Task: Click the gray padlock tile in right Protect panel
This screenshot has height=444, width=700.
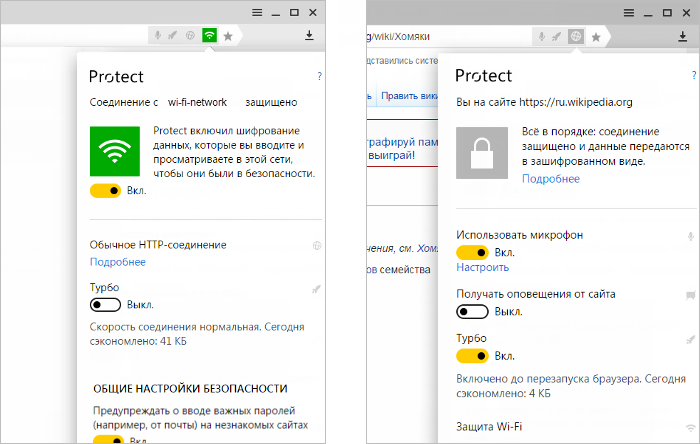Action: point(482,153)
